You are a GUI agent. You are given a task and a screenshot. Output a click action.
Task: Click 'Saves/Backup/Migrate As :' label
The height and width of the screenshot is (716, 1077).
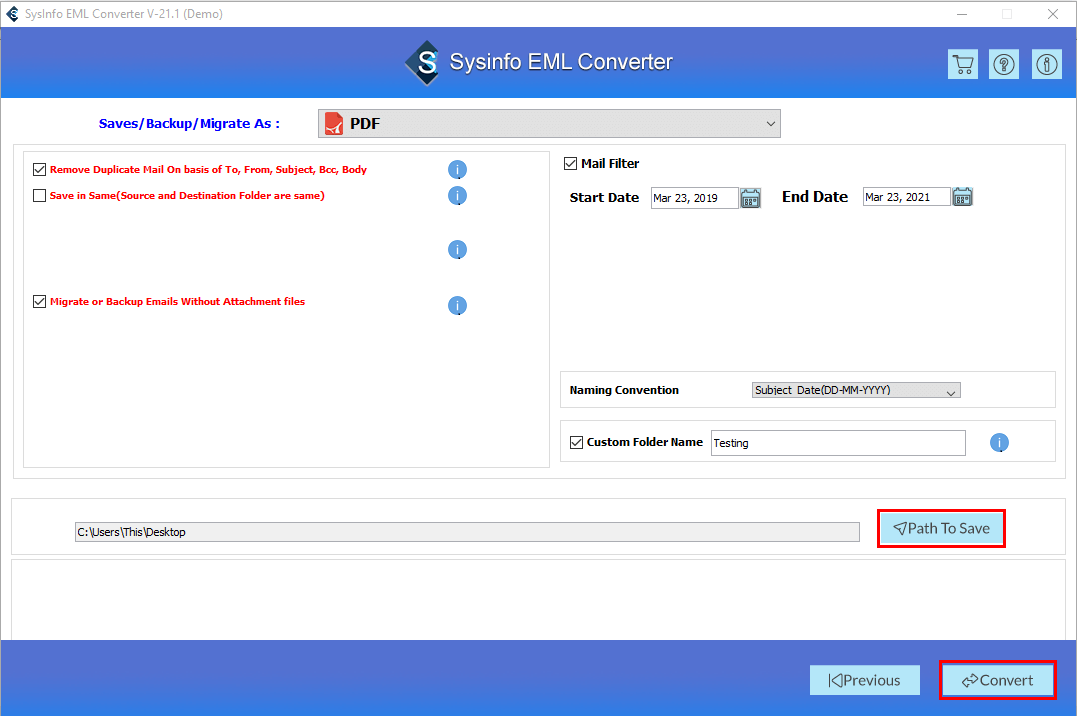point(189,124)
